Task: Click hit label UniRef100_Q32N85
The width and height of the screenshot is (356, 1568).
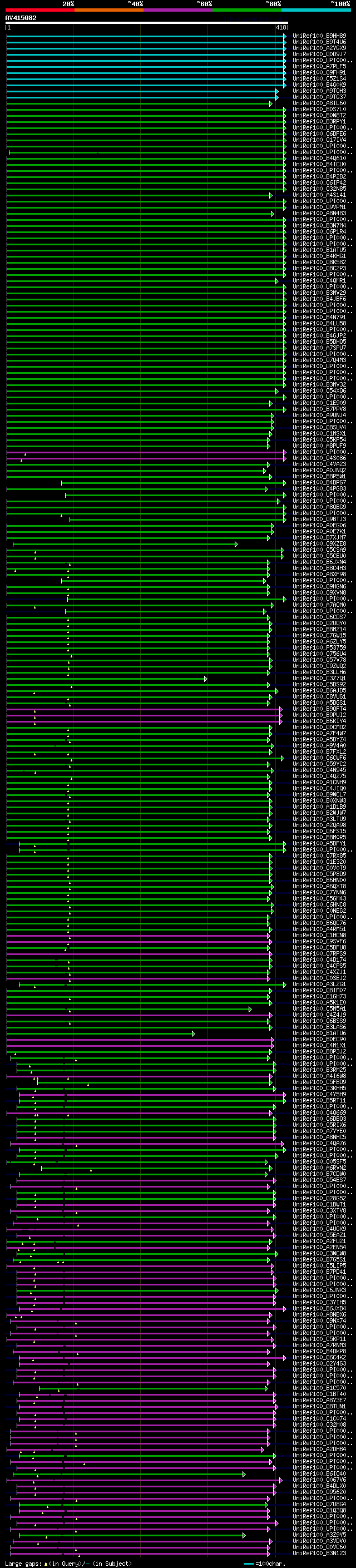Action: click(x=319, y=189)
